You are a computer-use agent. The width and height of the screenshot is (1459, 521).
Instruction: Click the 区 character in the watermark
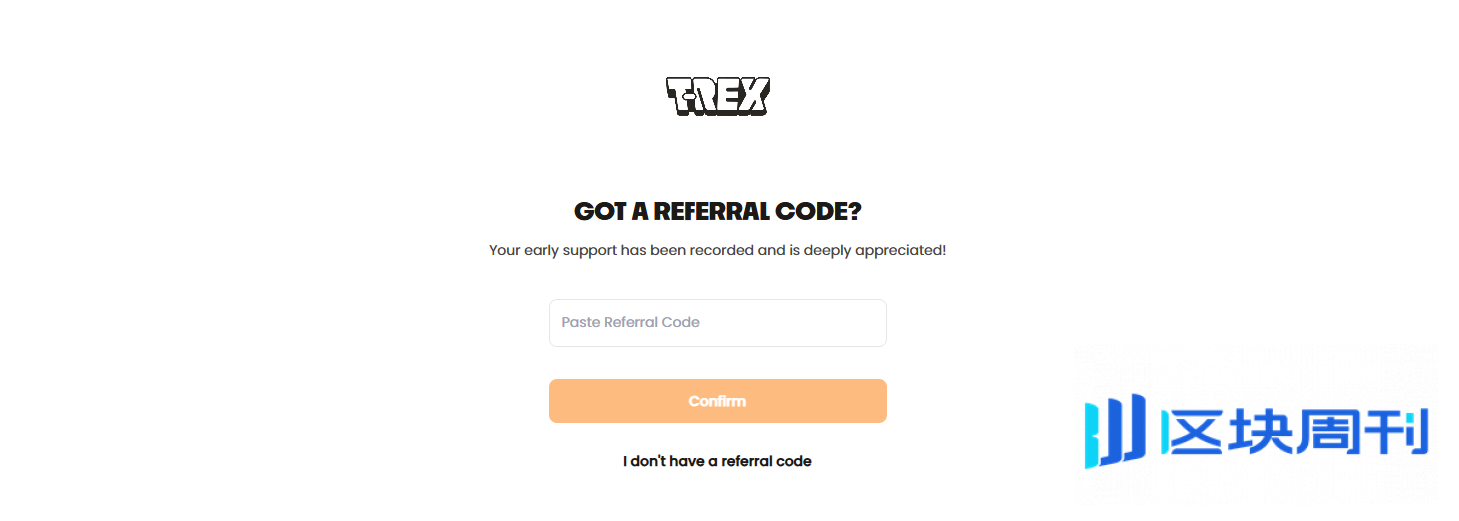(x=1191, y=433)
